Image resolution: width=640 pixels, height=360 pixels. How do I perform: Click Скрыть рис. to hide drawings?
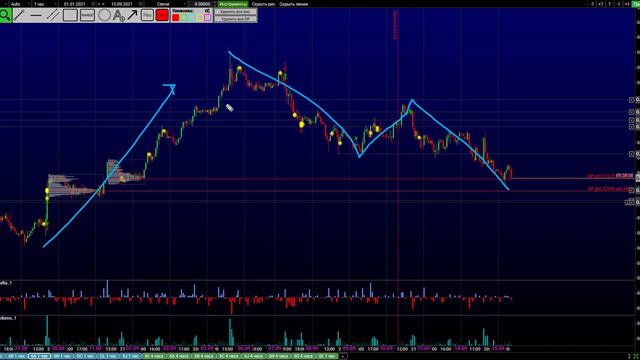pos(263,4)
